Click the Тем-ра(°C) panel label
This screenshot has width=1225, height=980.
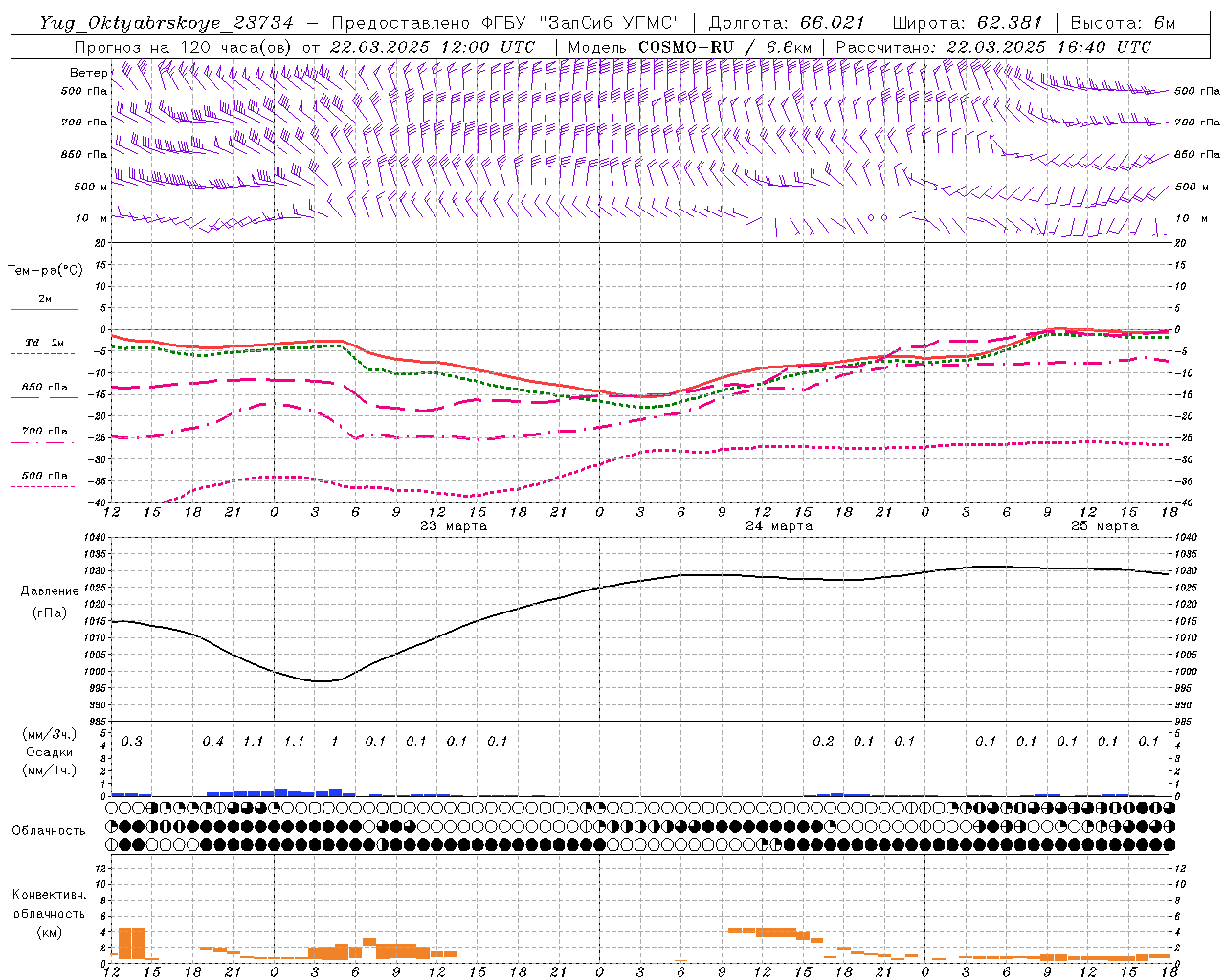[x=45, y=271]
